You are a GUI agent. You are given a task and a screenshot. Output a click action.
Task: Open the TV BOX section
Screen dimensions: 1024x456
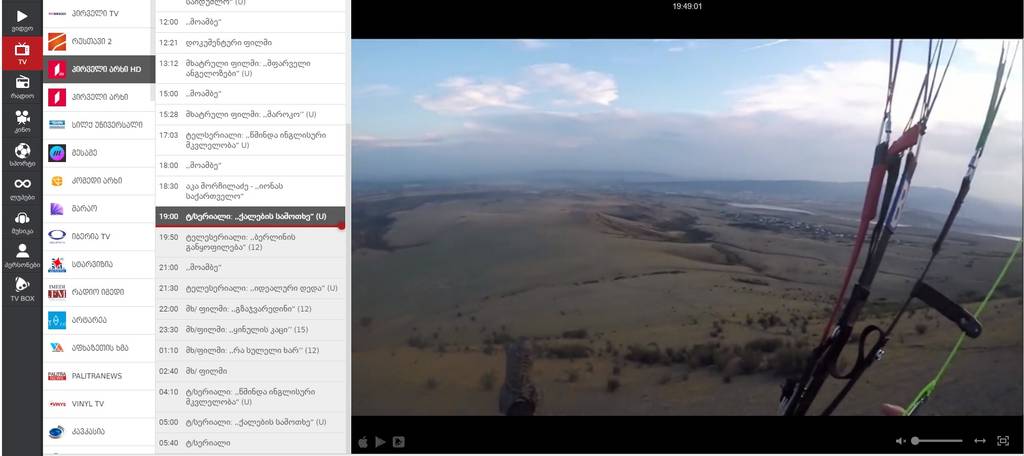pyautogui.click(x=22, y=289)
